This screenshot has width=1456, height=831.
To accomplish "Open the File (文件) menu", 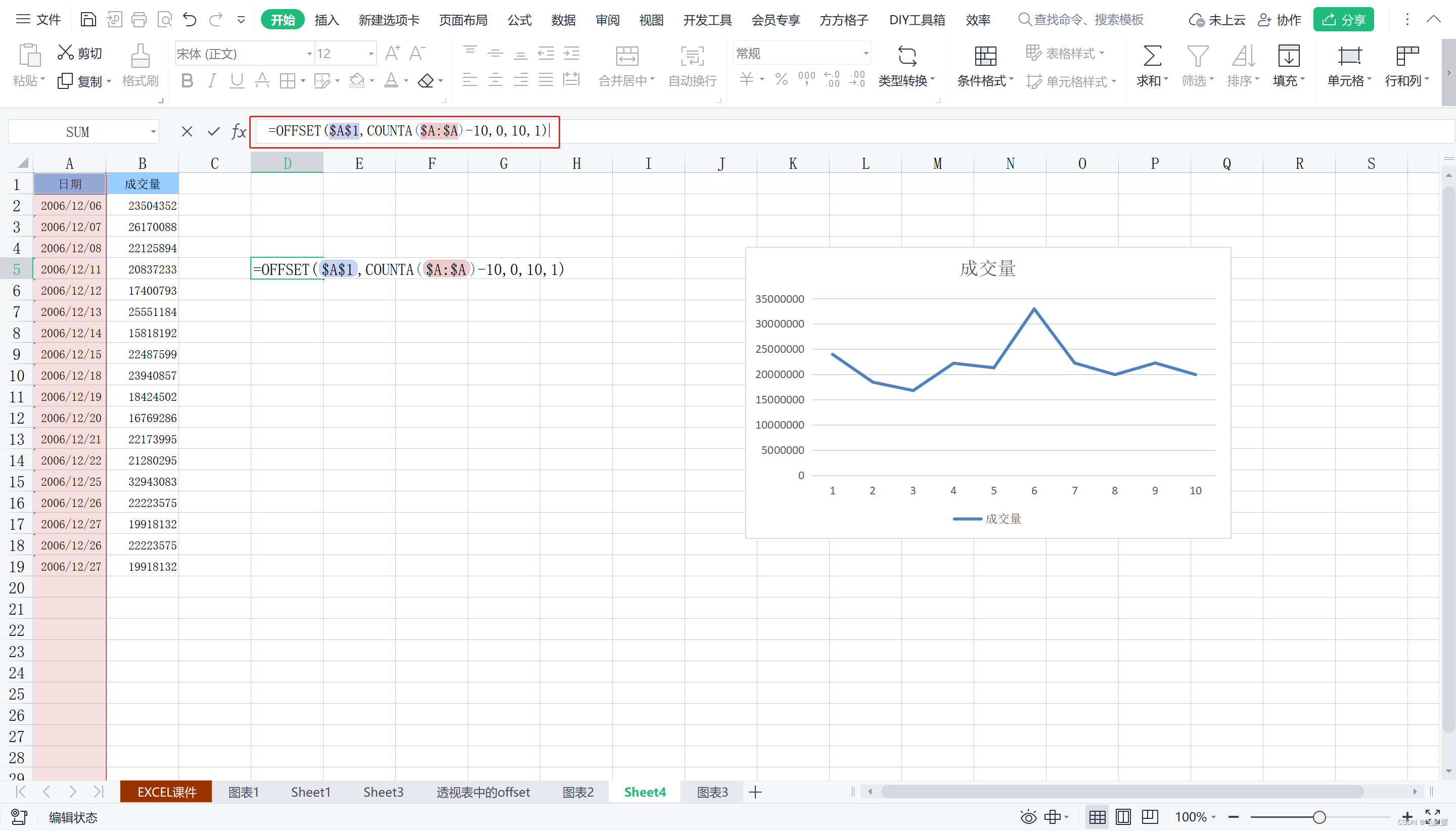I will point(38,20).
